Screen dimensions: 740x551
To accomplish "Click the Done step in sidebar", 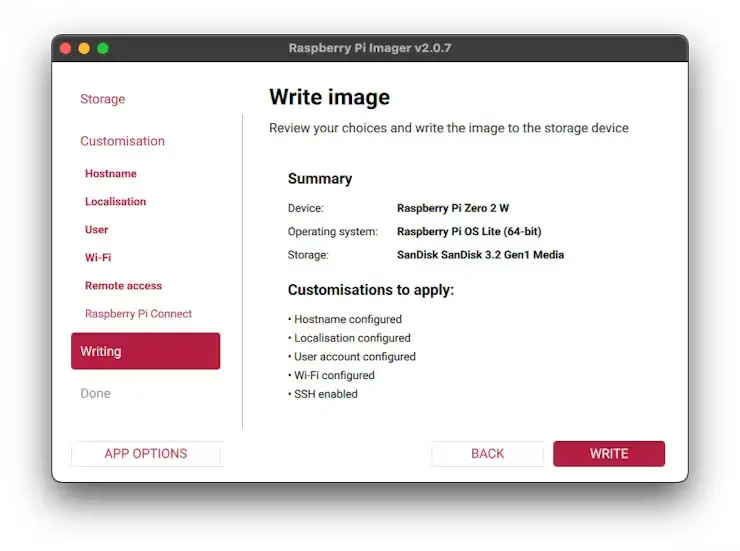I will (95, 393).
